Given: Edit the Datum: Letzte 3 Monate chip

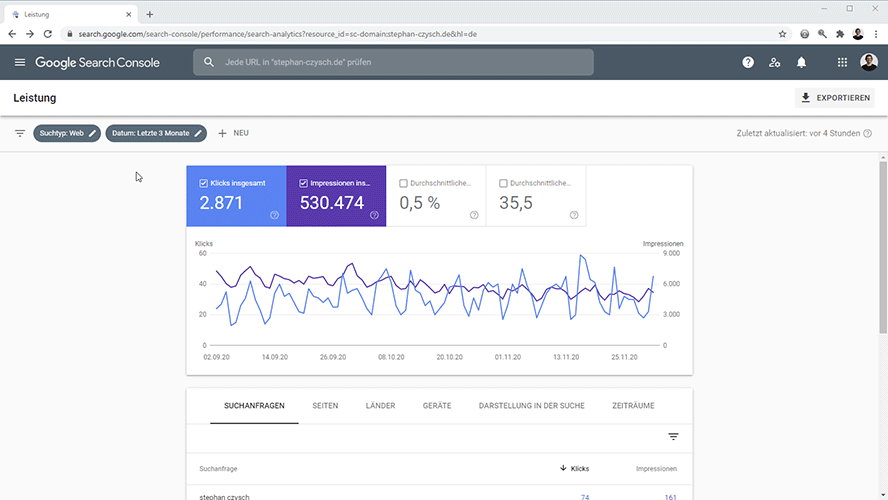Looking at the screenshot, I should coord(156,133).
